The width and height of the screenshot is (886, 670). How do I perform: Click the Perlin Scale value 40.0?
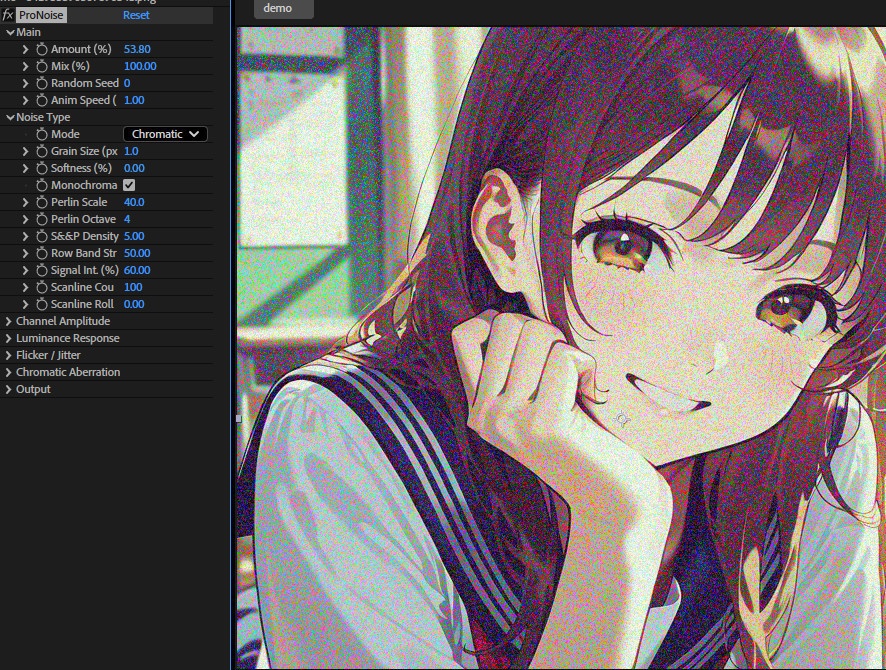[x=133, y=201]
